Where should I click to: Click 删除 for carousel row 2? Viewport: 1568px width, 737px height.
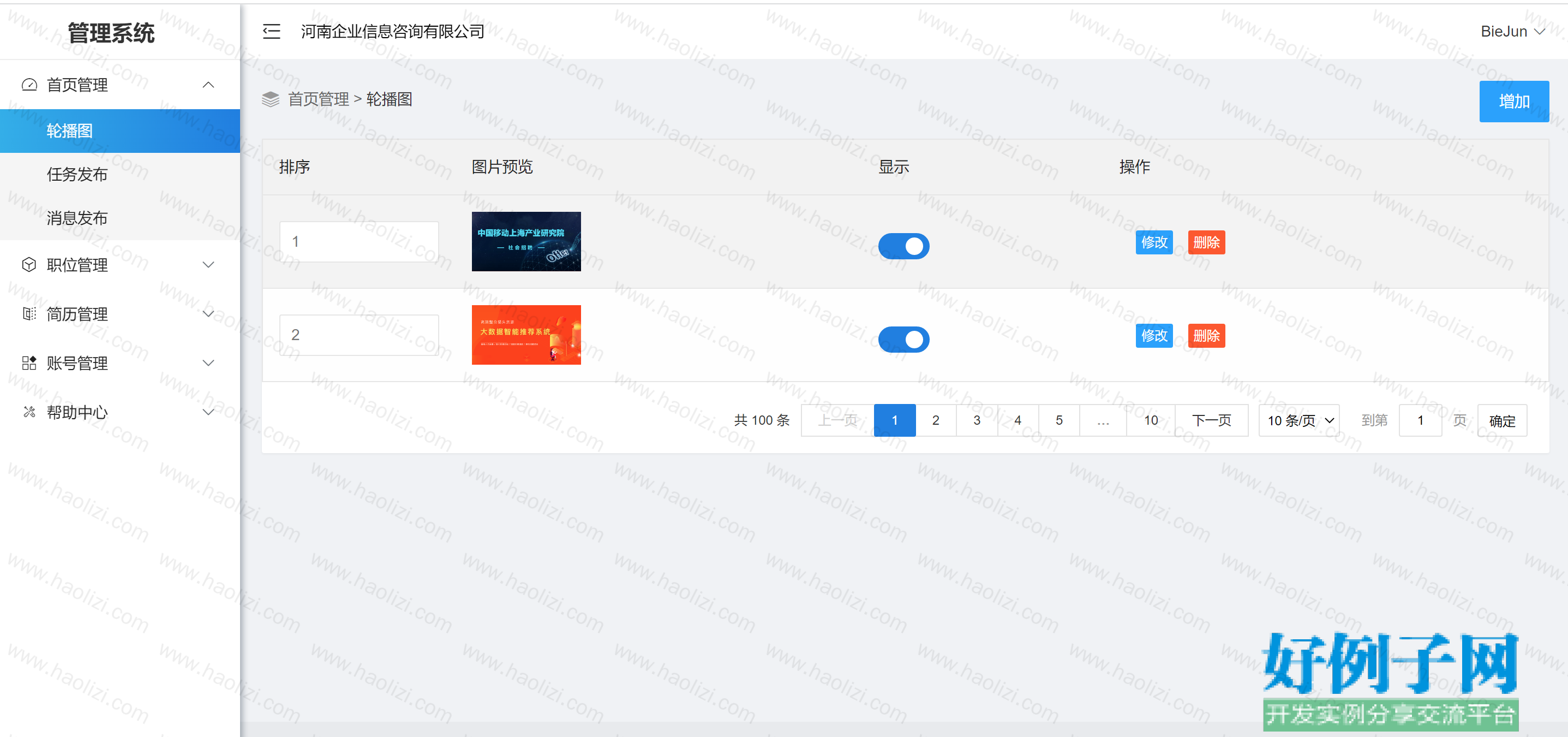coord(1206,336)
